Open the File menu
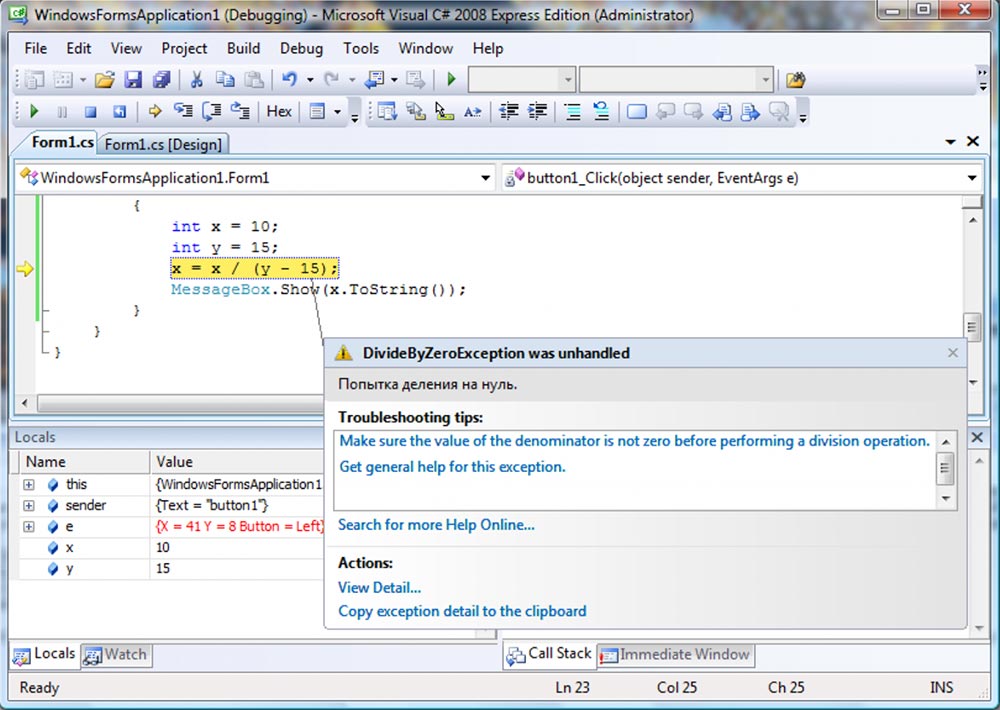The width and height of the screenshot is (1000, 710). coord(36,48)
